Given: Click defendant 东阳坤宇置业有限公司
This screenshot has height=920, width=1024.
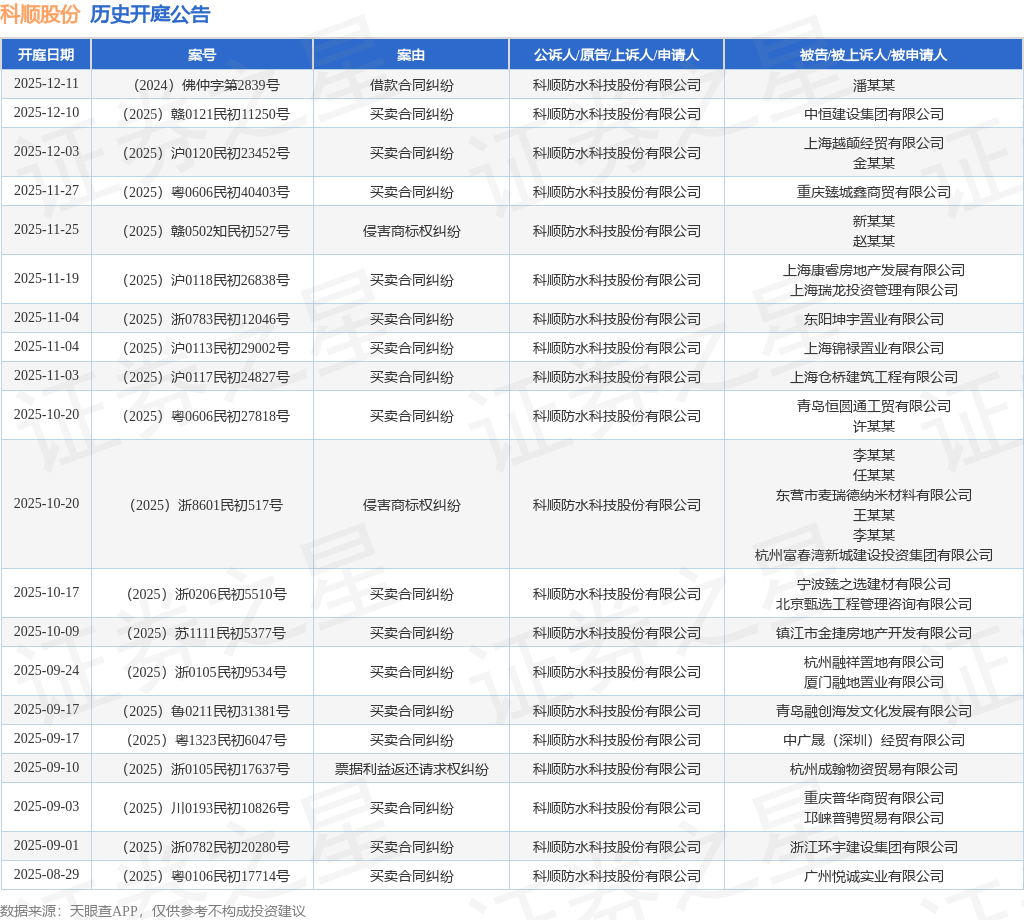Looking at the screenshot, I should [874, 319].
